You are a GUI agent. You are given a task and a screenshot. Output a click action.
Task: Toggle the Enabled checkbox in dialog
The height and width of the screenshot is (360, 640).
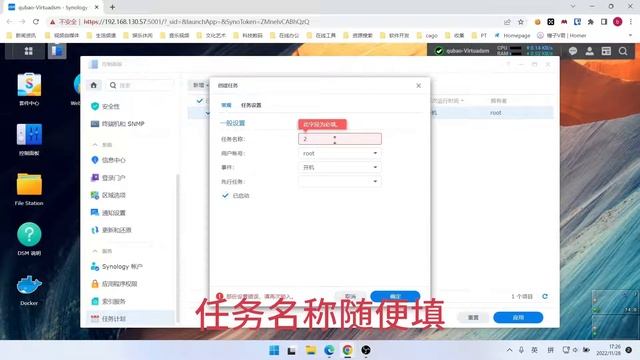tap(225, 196)
